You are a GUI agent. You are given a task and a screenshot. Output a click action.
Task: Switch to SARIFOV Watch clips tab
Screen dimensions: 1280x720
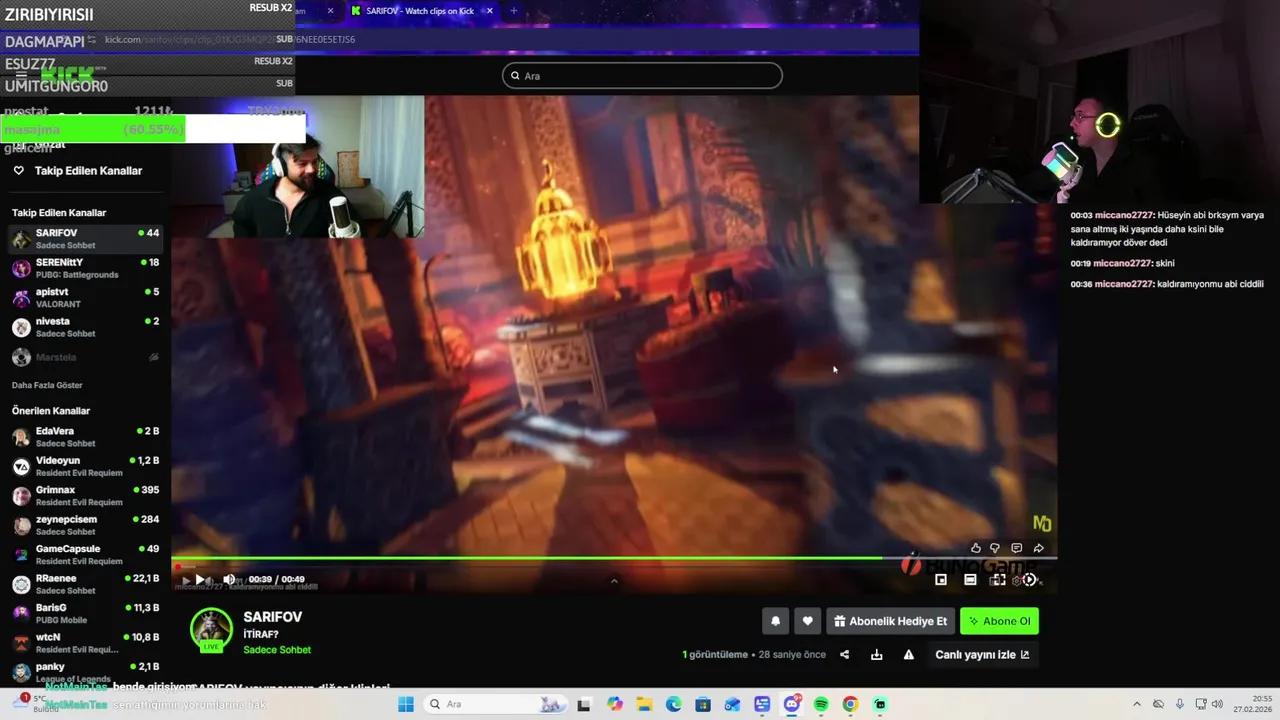pyautogui.click(x=420, y=11)
